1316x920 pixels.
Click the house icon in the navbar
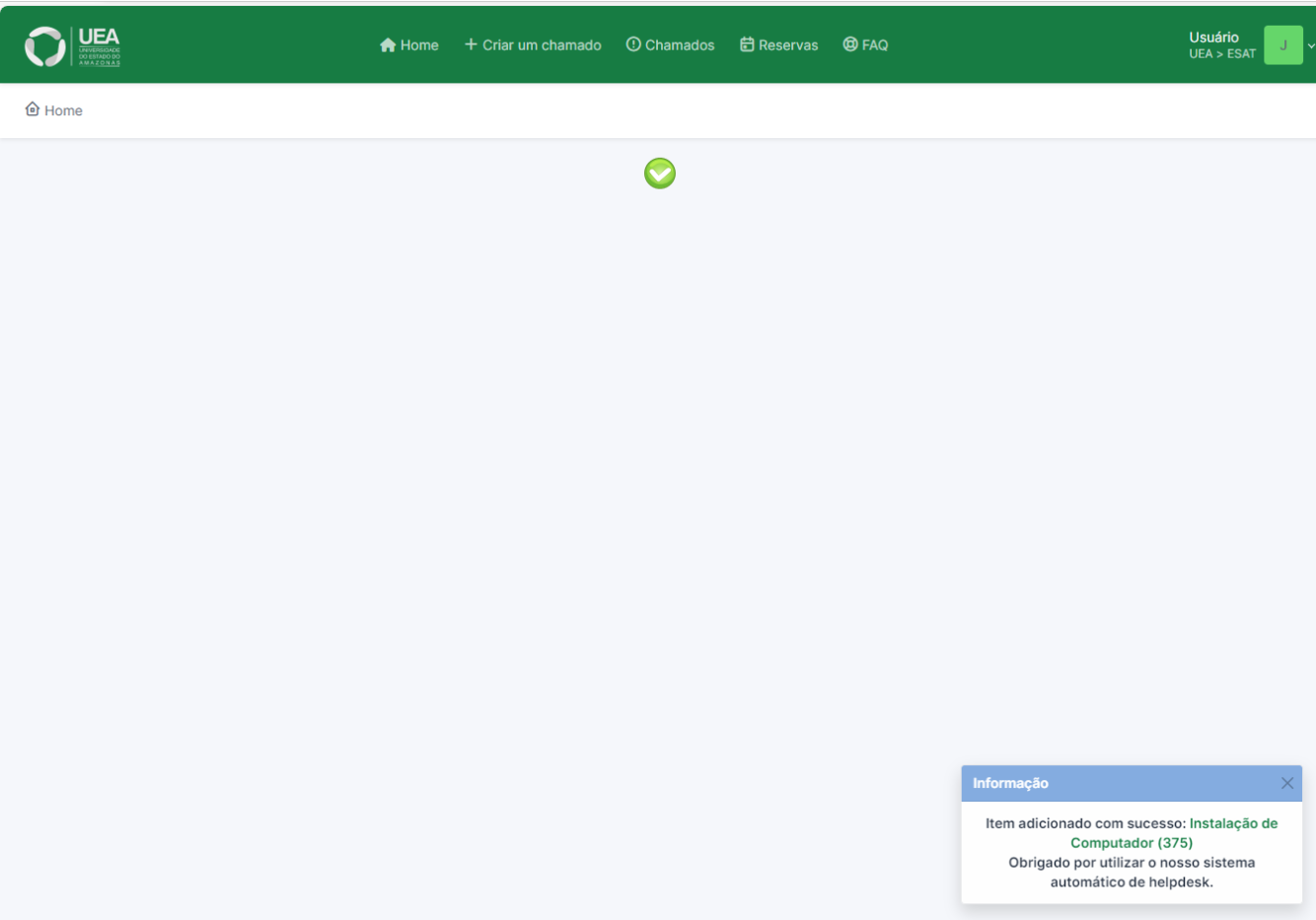click(x=388, y=45)
